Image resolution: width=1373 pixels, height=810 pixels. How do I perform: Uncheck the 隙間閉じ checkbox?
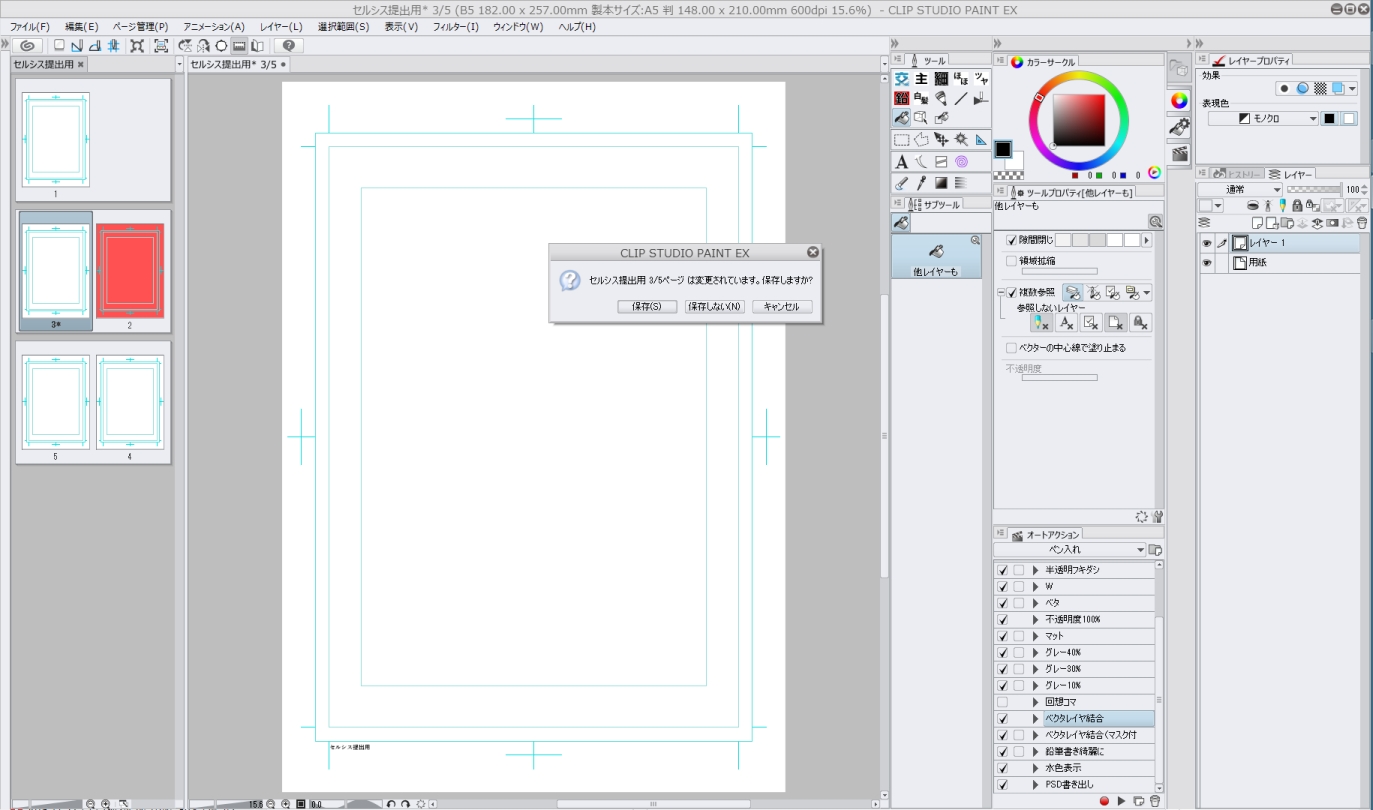1011,241
